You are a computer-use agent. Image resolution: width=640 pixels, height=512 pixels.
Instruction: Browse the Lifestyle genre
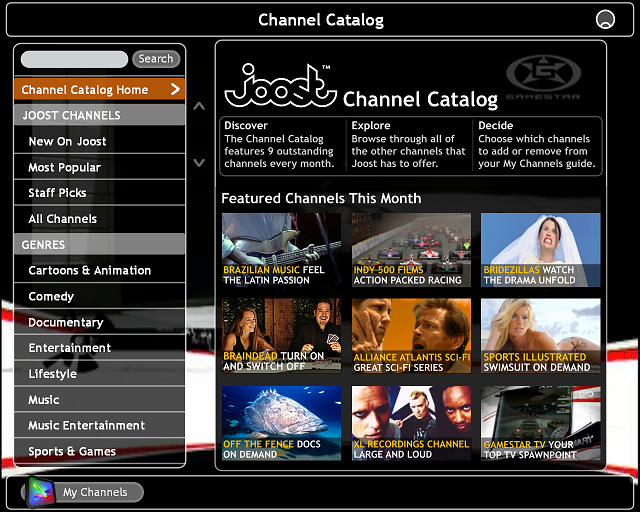tap(100, 374)
